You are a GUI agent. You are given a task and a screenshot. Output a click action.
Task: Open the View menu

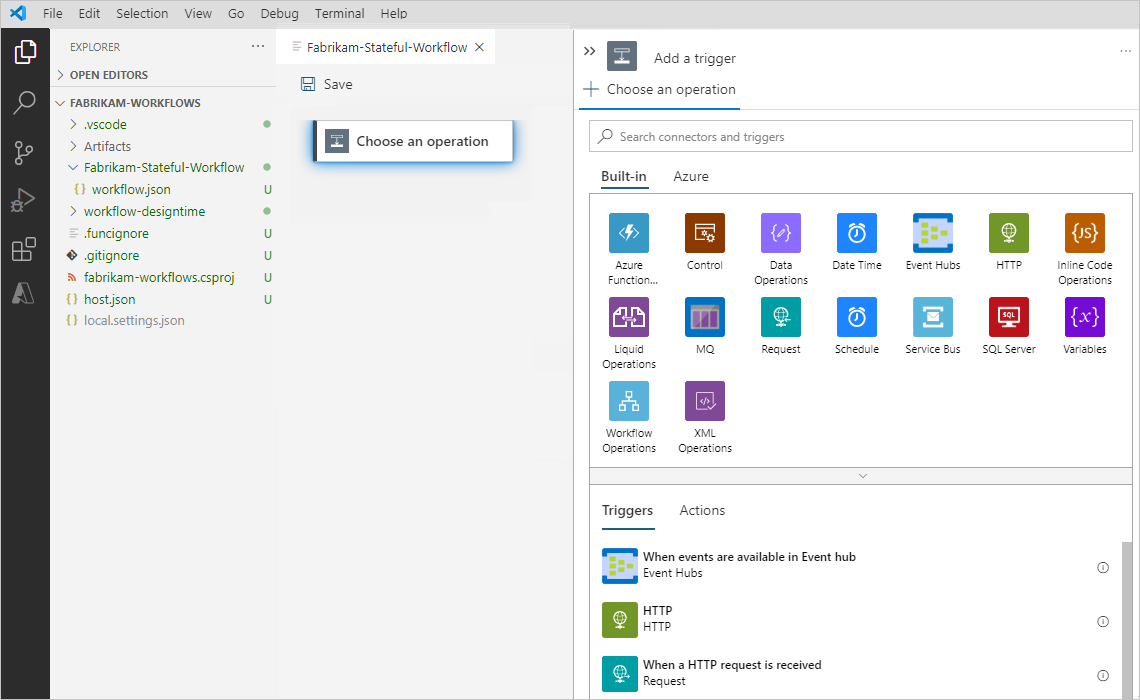(x=198, y=13)
